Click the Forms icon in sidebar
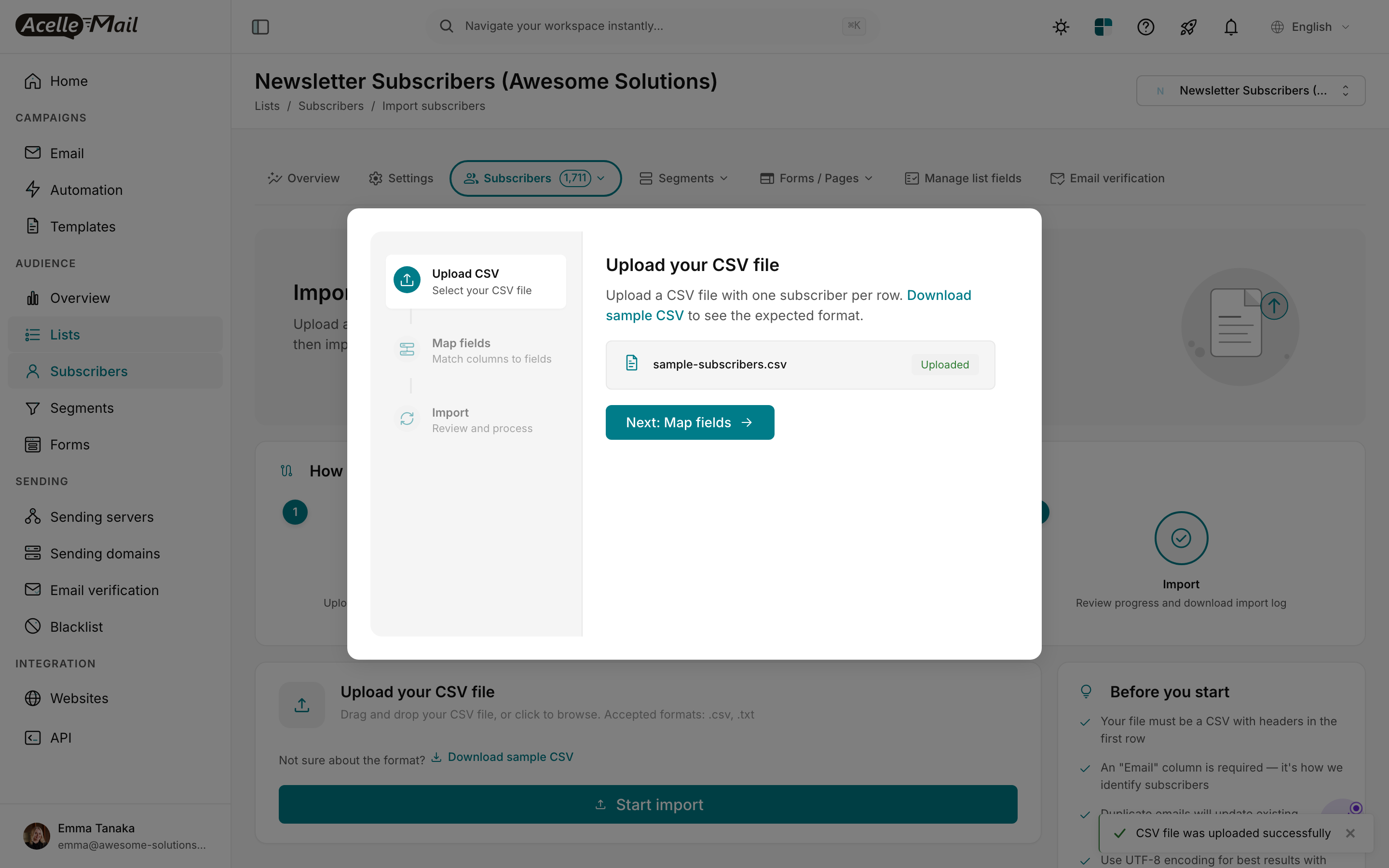Screen dimensions: 1389x868 [33, 445]
